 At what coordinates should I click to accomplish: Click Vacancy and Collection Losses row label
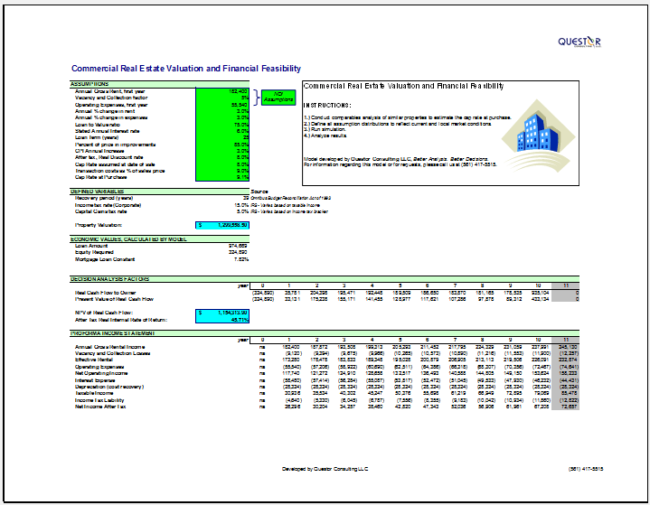coord(112,354)
